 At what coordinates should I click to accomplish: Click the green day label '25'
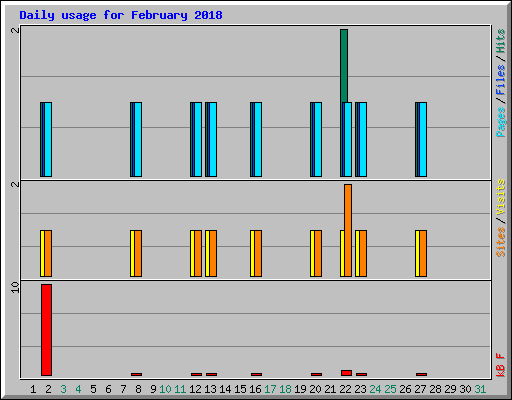click(390, 389)
